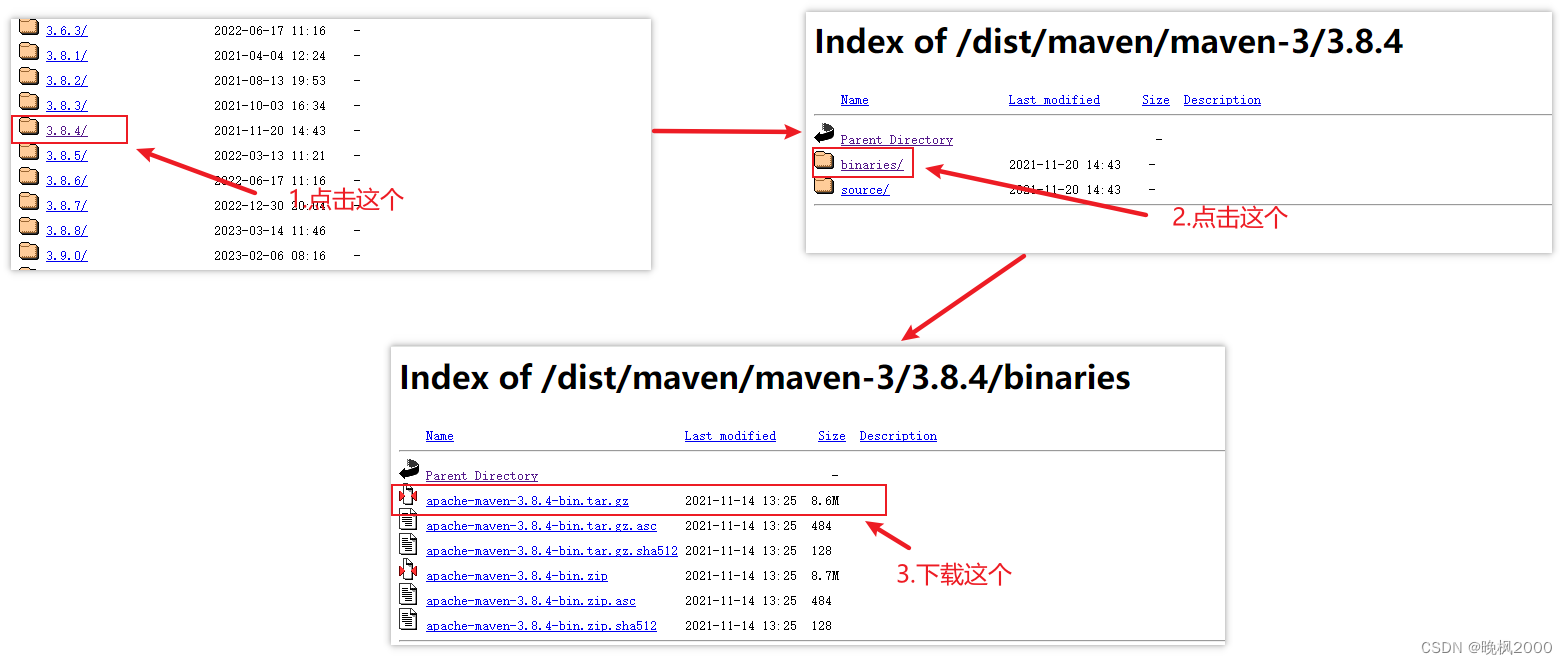Viewport: 1567px width, 664px height.
Task: Open the 3.8.3/ directory link
Action: click(x=67, y=106)
